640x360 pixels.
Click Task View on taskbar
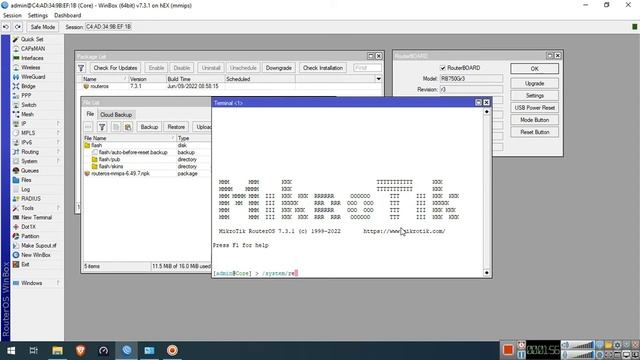click(x=34, y=351)
